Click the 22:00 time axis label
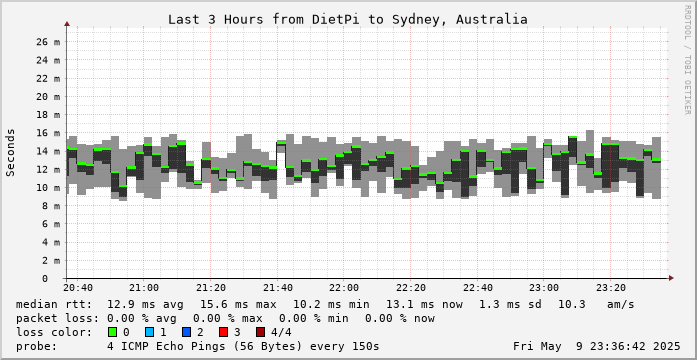Image resolution: width=697 pixels, height=360 pixels. pyautogui.click(x=345, y=288)
